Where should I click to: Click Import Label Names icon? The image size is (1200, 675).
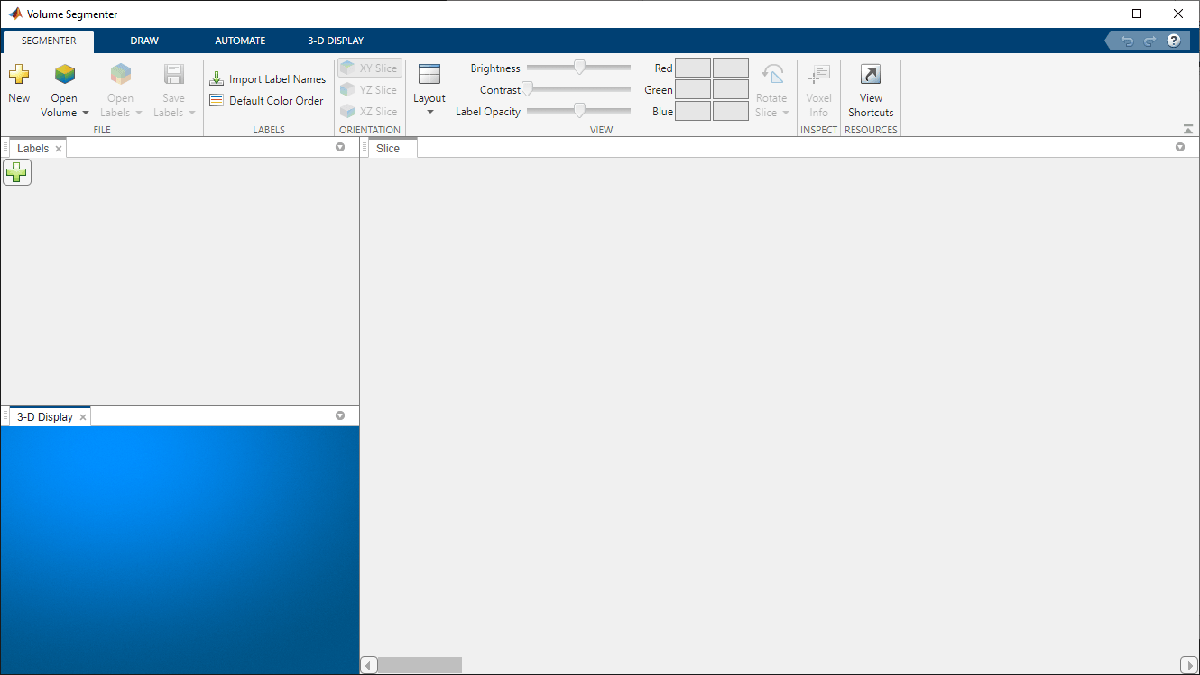point(216,79)
